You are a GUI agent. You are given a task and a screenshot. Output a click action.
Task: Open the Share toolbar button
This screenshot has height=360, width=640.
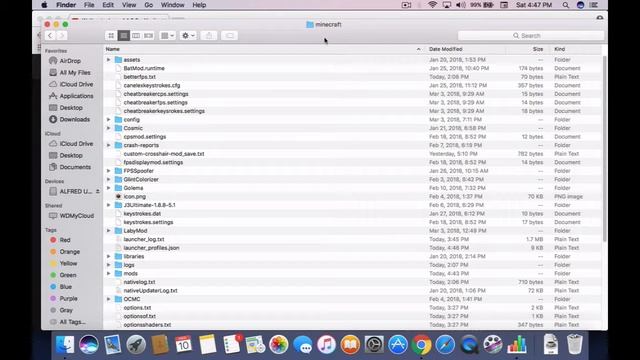(x=209, y=36)
